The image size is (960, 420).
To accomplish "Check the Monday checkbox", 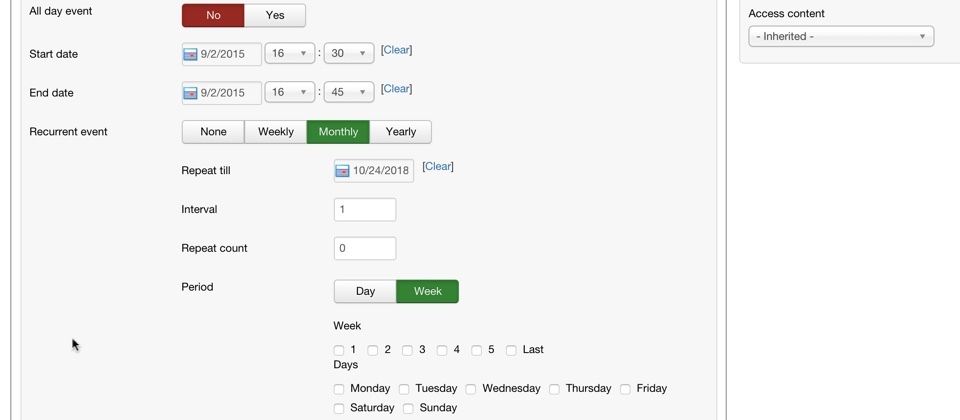I will tap(339, 389).
